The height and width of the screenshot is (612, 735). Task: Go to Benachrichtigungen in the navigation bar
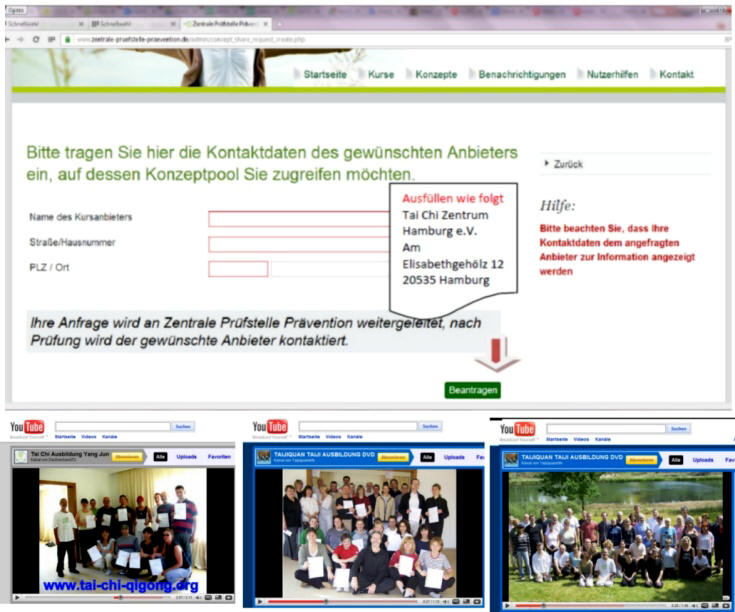pos(521,74)
